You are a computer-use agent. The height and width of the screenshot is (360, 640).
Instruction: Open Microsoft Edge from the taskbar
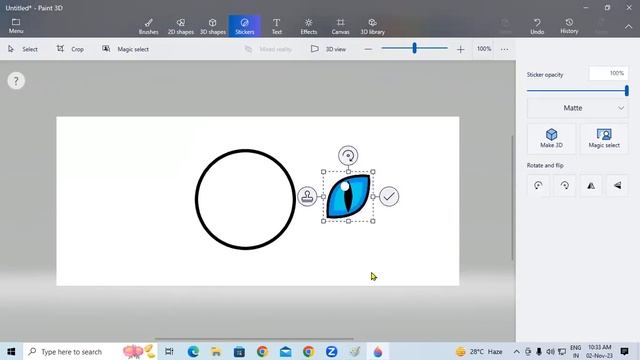coord(193,351)
